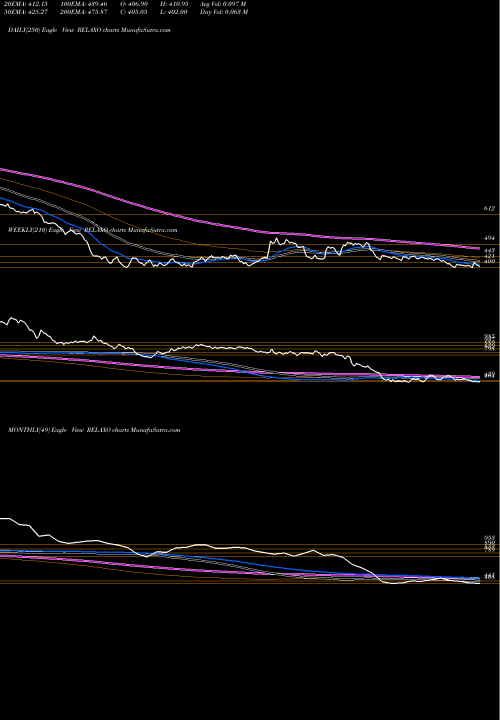Click the high price H: 410.95

(174, 4)
